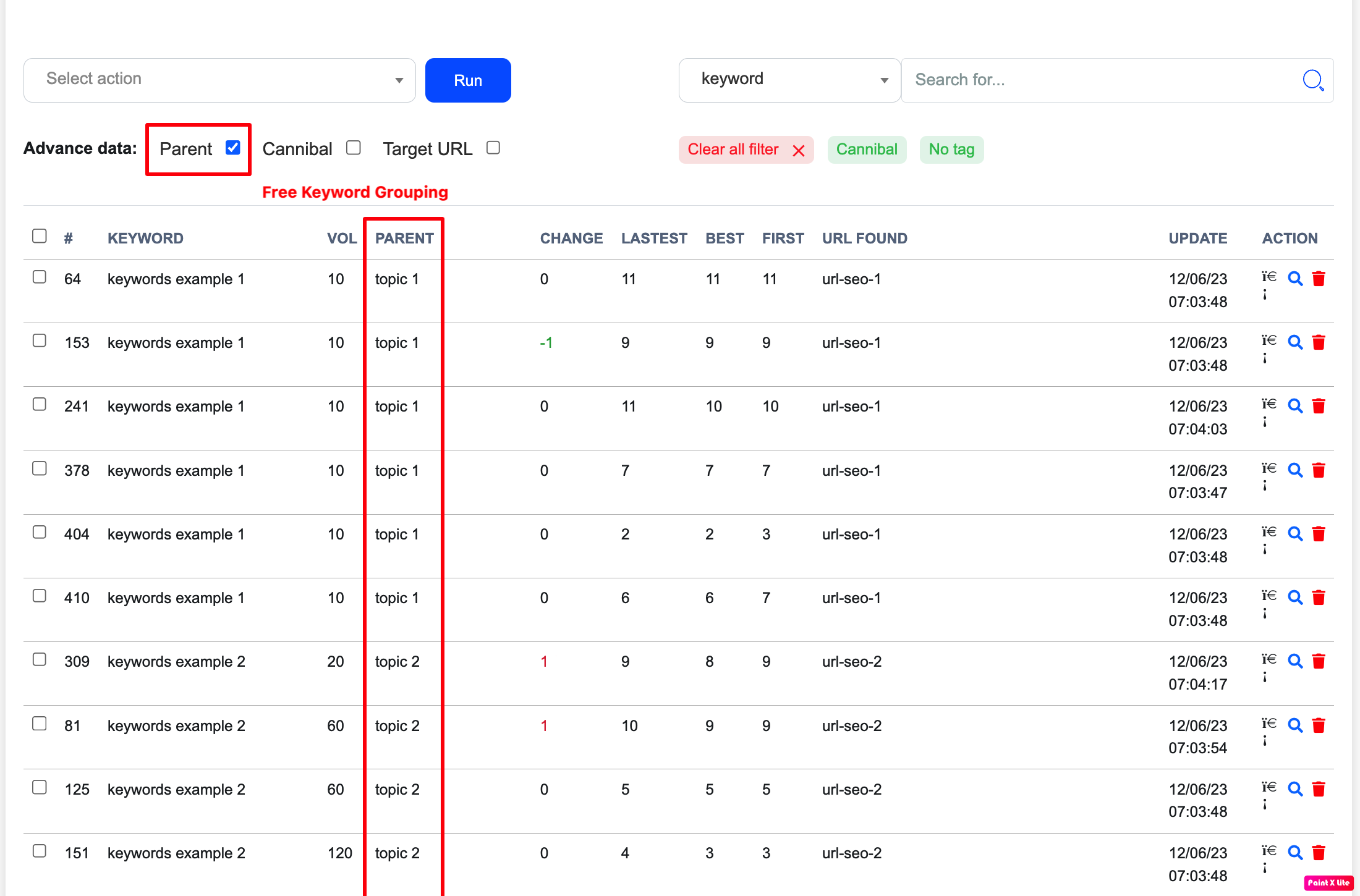1360x896 pixels.
Task: Click trash icon for row 81
Action: [1319, 725]
